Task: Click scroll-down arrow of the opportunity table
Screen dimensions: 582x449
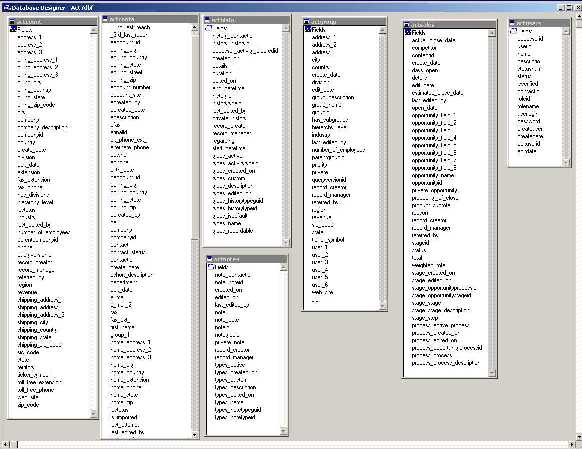Action: (x=492, y=373)
